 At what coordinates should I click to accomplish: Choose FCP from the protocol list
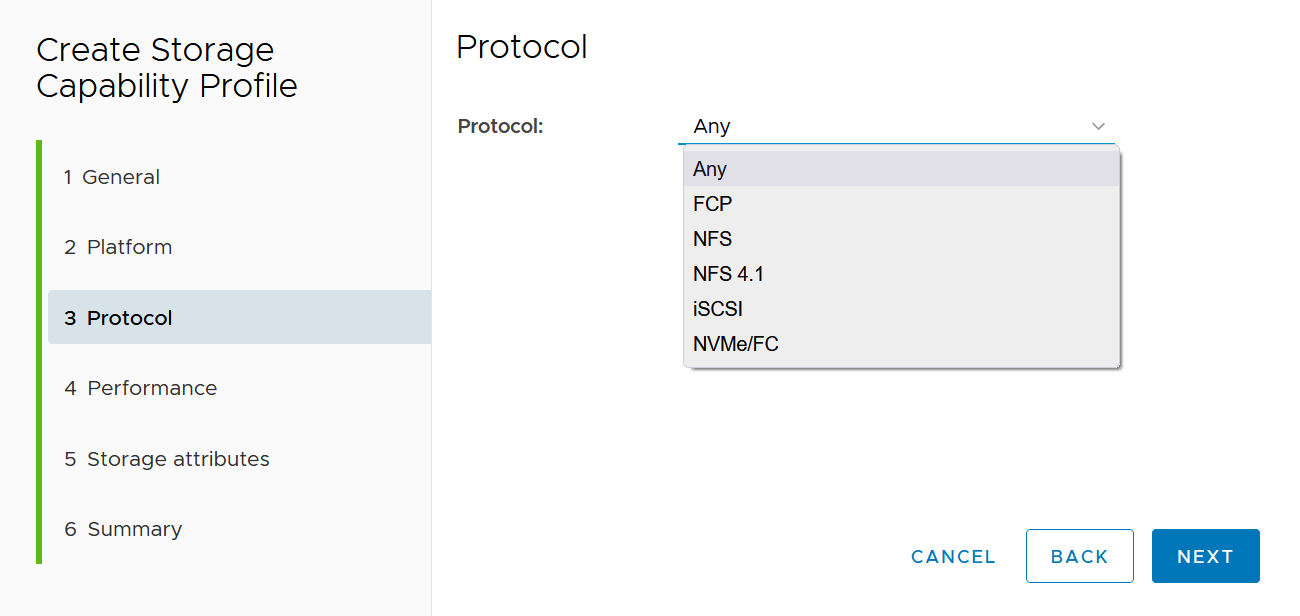click(713, 204)
